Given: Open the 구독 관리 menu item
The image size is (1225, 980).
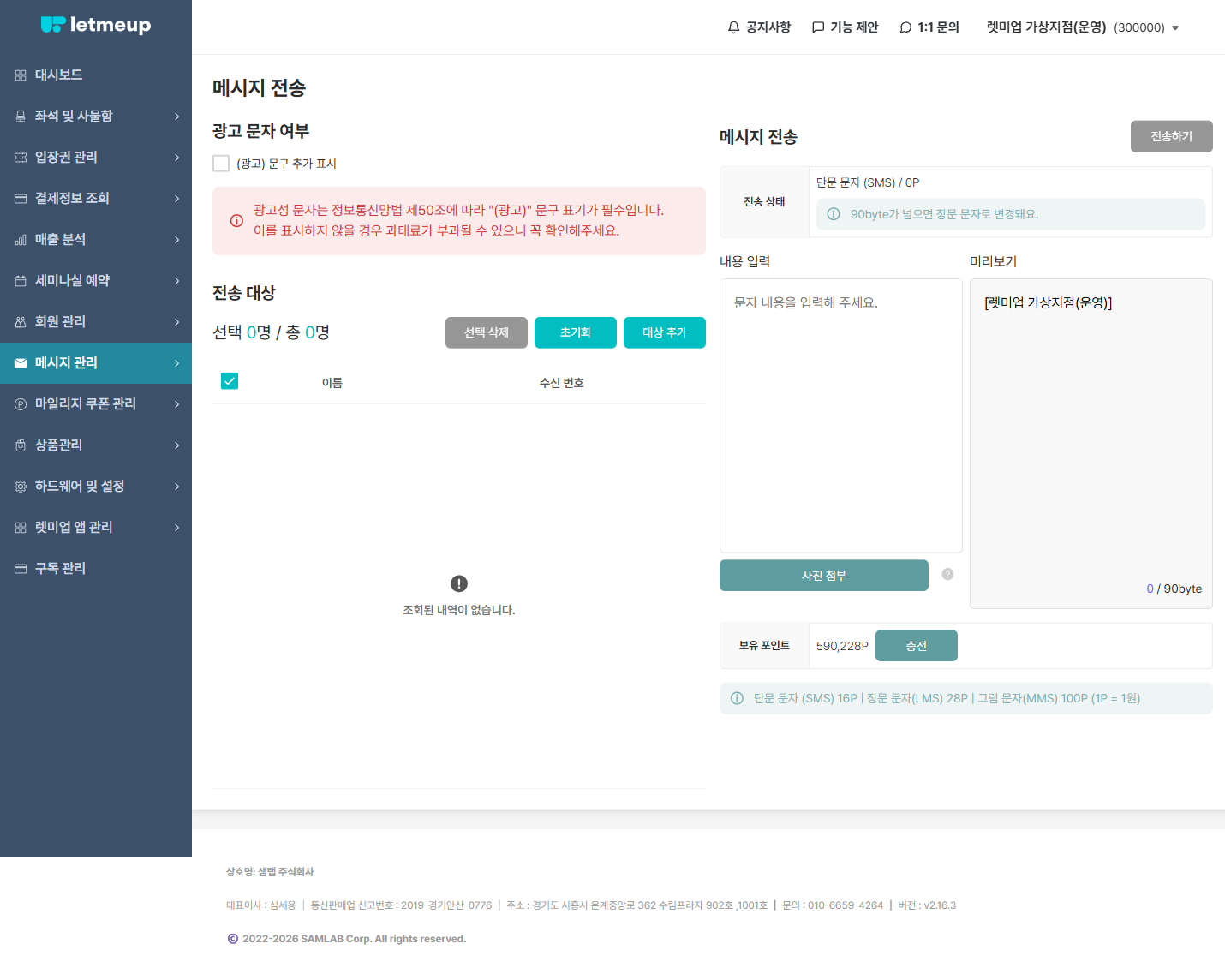Looking at the screenshot, I should coord(96,569).
